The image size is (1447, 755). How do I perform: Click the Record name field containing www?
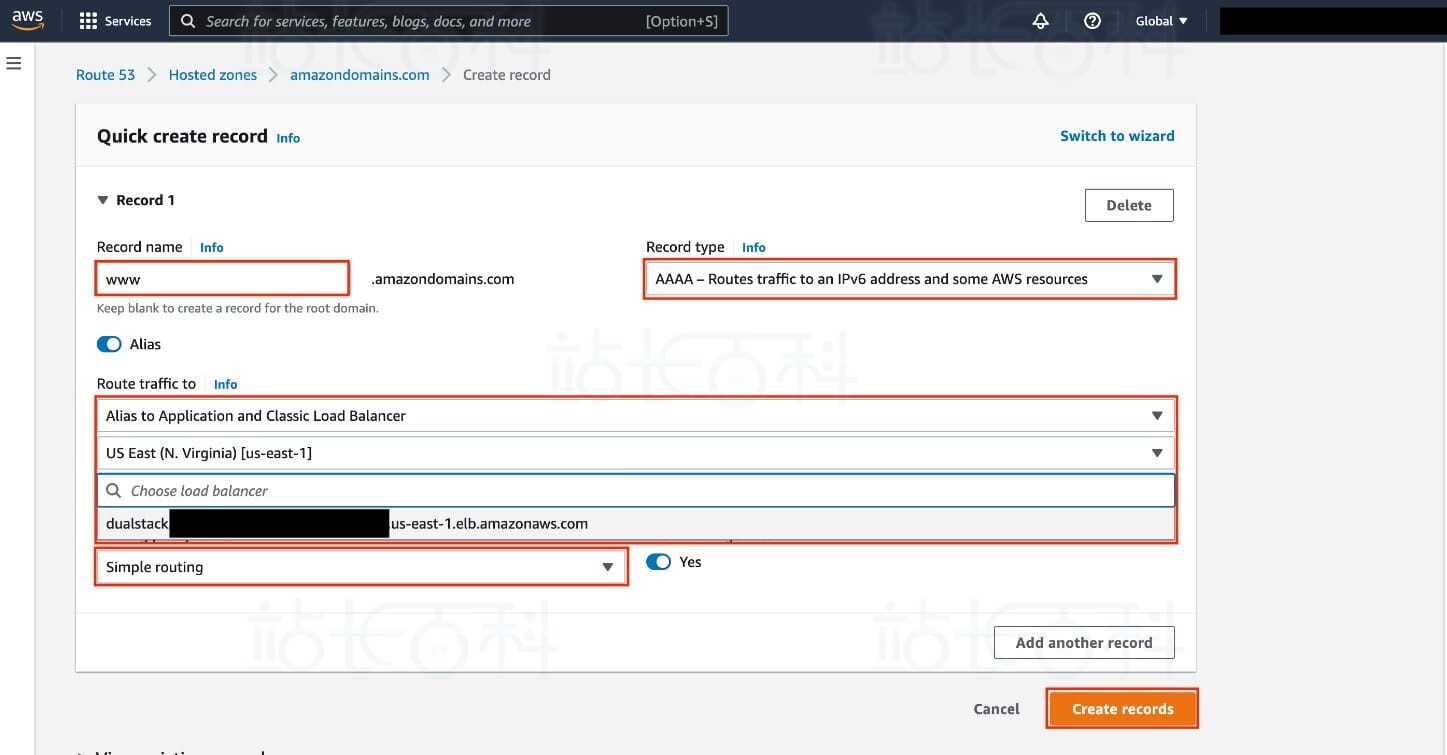coord(222,279)
